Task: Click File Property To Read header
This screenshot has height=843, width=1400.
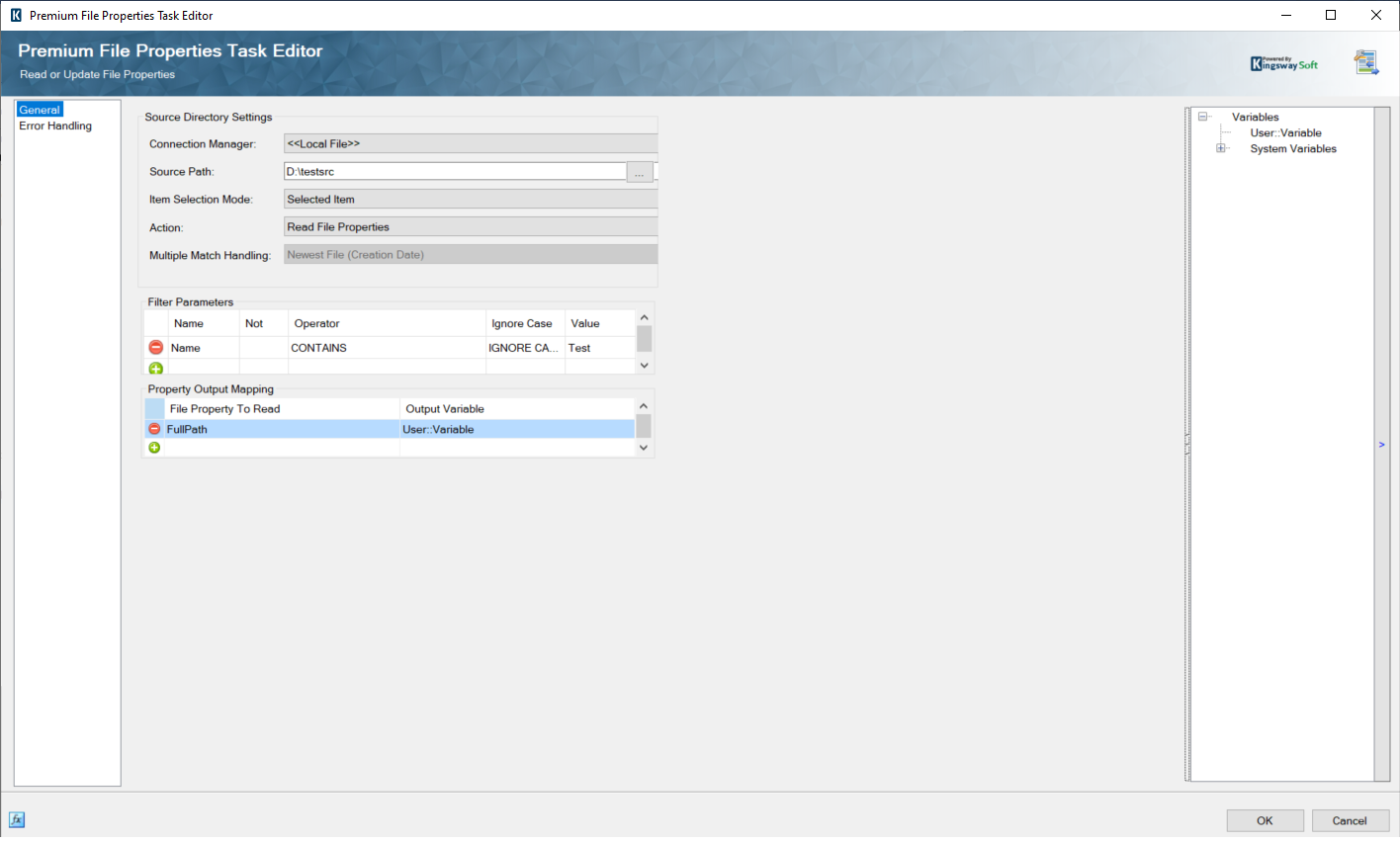Action: point(282,408)
